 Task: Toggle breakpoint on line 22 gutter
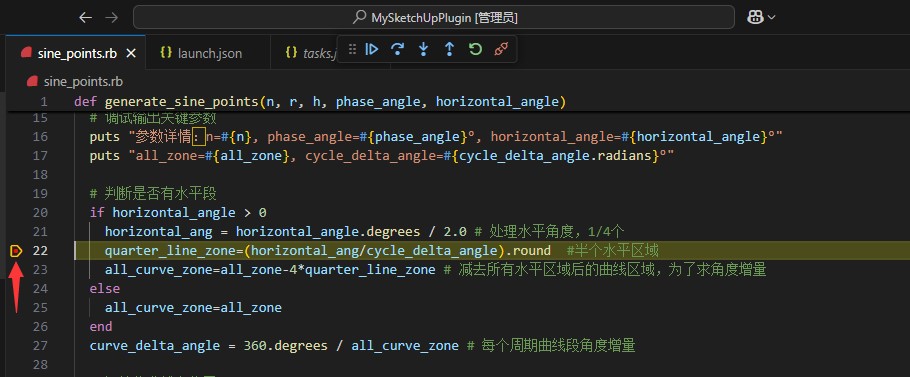(x=16, y=251)
